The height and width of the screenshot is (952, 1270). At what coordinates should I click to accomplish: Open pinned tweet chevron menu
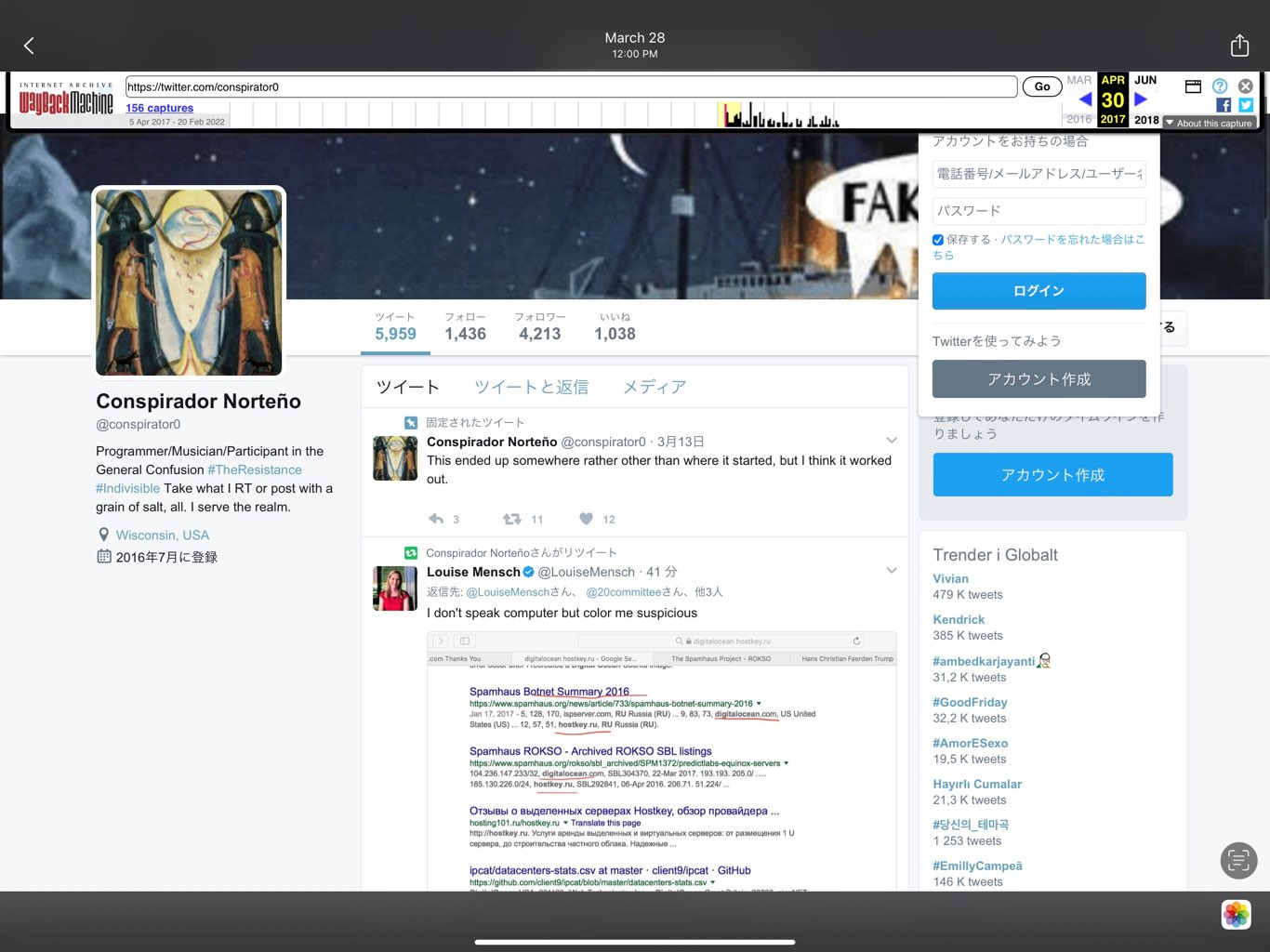click(892, 441)
